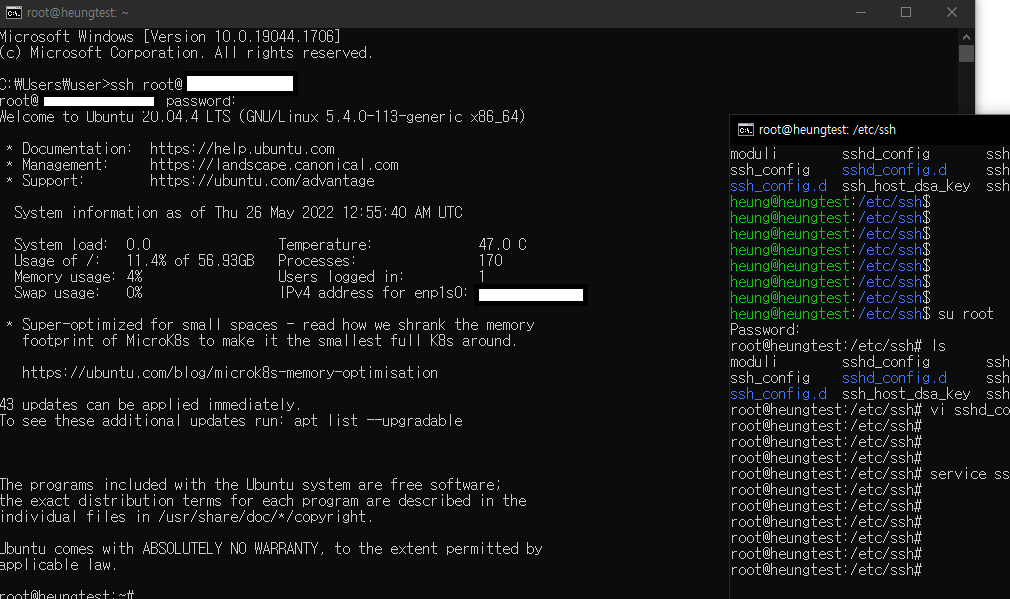Click the 'Password:' prompt in /etc/ssh window
Image resolution: width=1010 pixels, height=599 pixels.
coord(765,330)
